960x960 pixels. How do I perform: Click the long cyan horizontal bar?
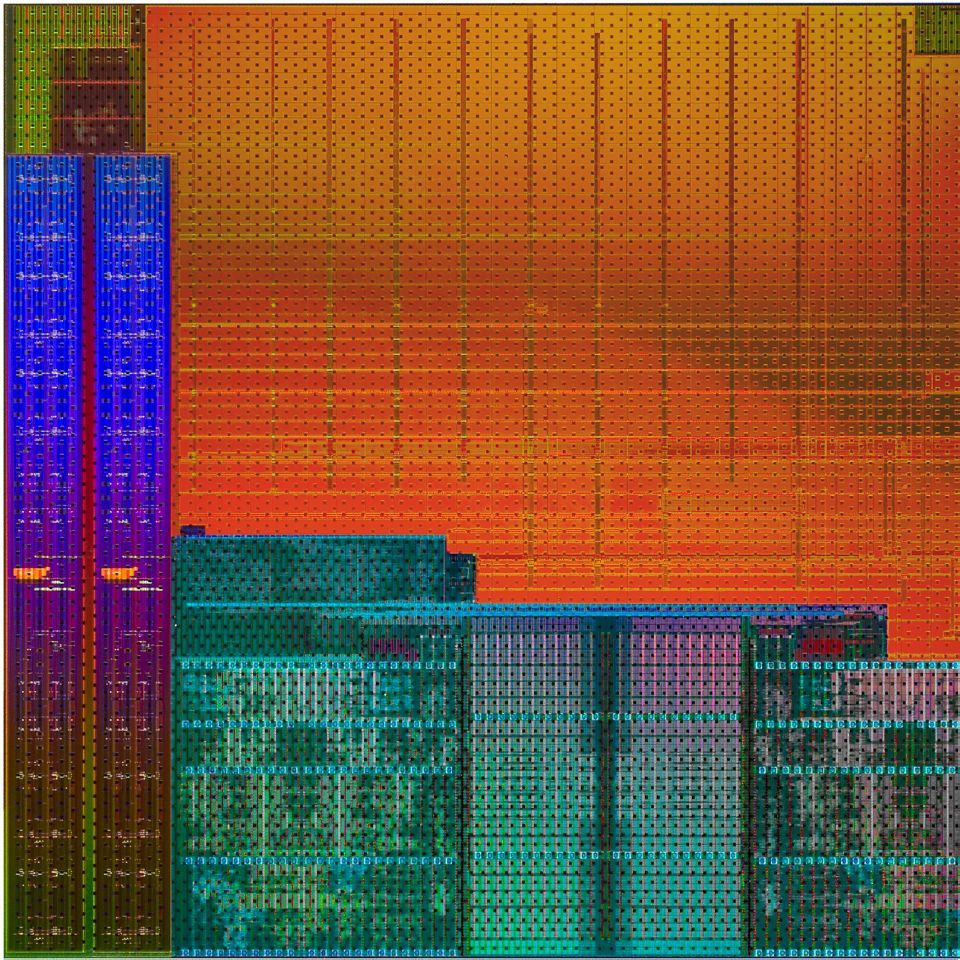530,607
